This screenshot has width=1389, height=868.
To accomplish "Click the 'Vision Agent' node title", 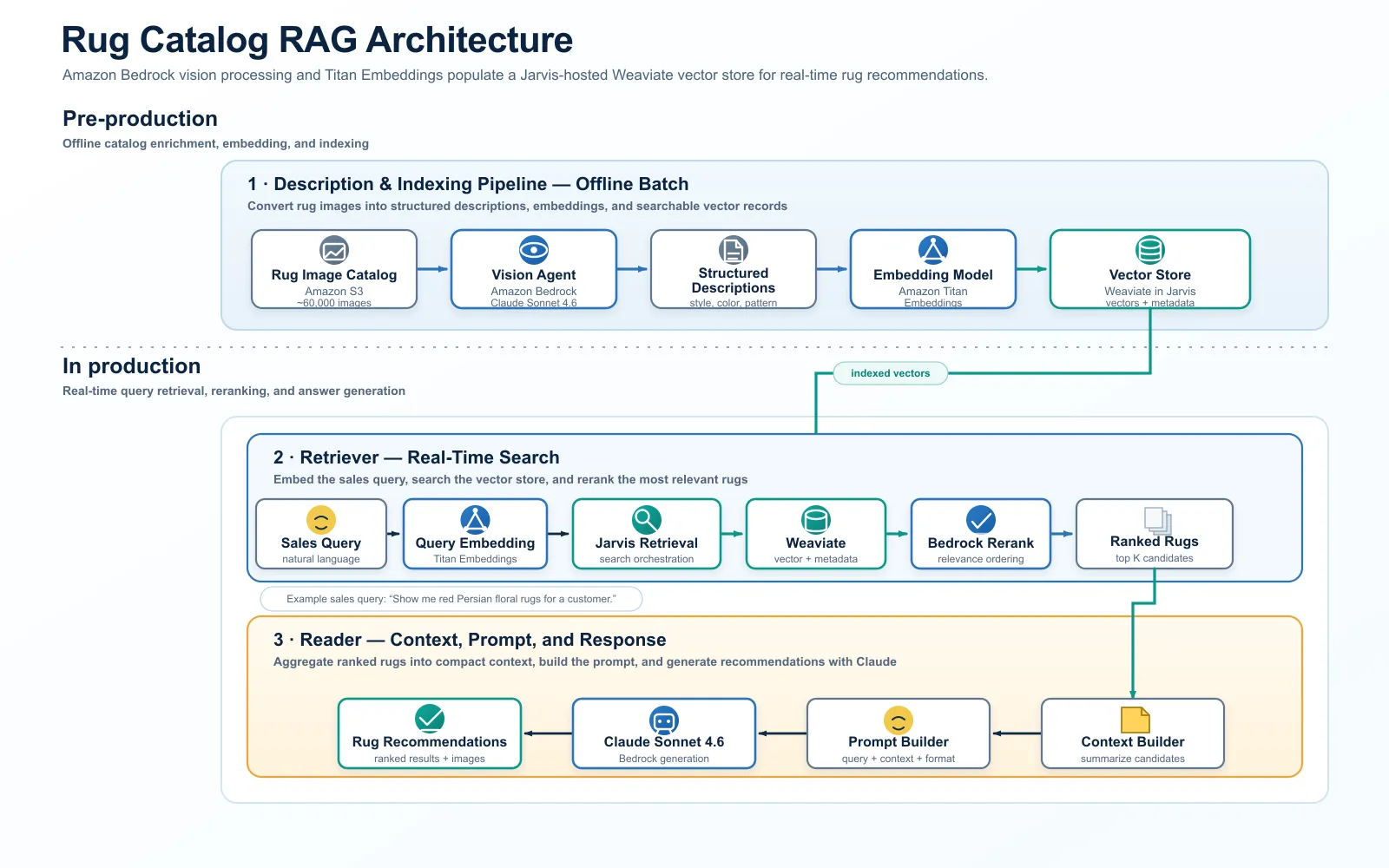I will (x=534, y=275).
